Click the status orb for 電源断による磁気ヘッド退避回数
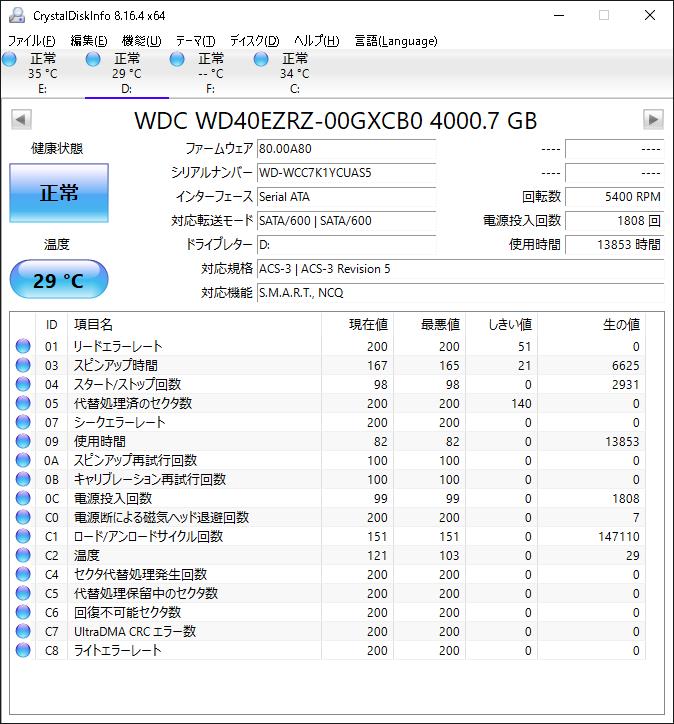This screenshot has height=724, width=674. coord(23,517)
